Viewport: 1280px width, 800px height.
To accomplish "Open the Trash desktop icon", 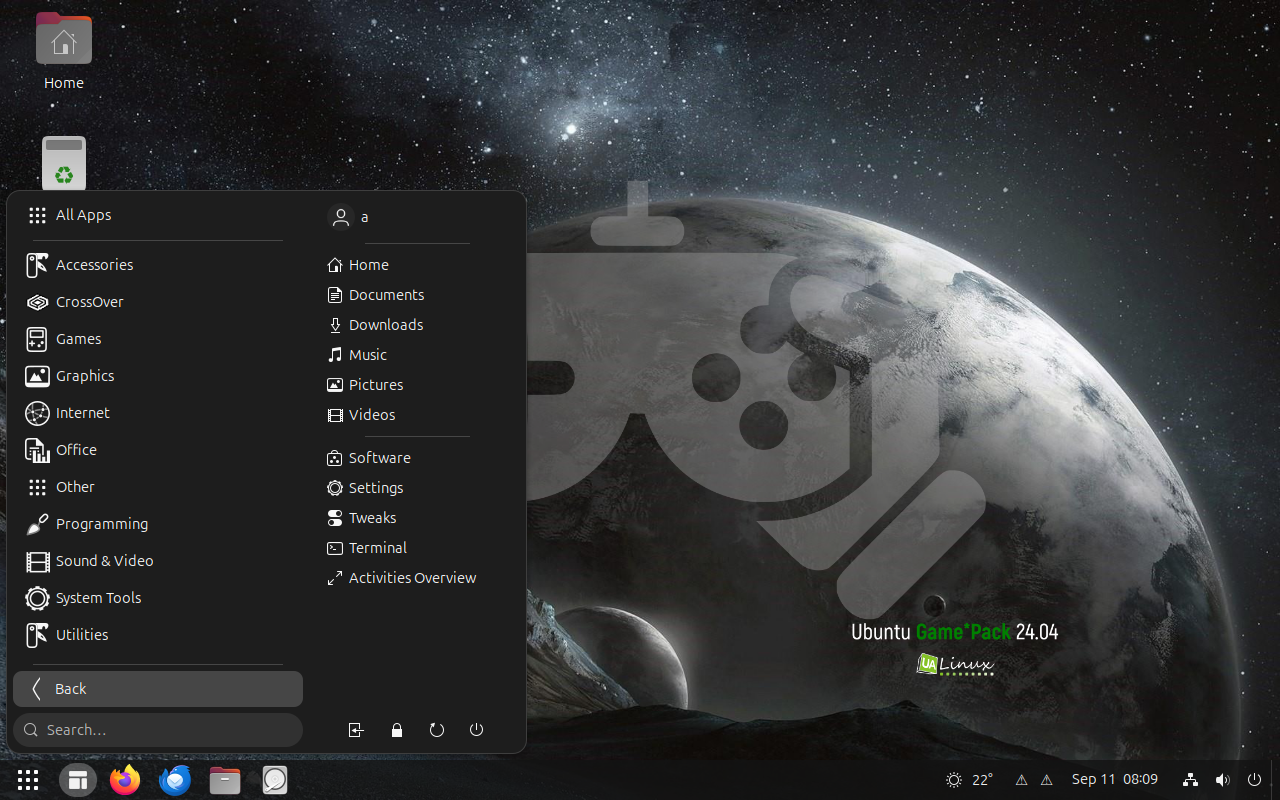I will tap(64, 163).
